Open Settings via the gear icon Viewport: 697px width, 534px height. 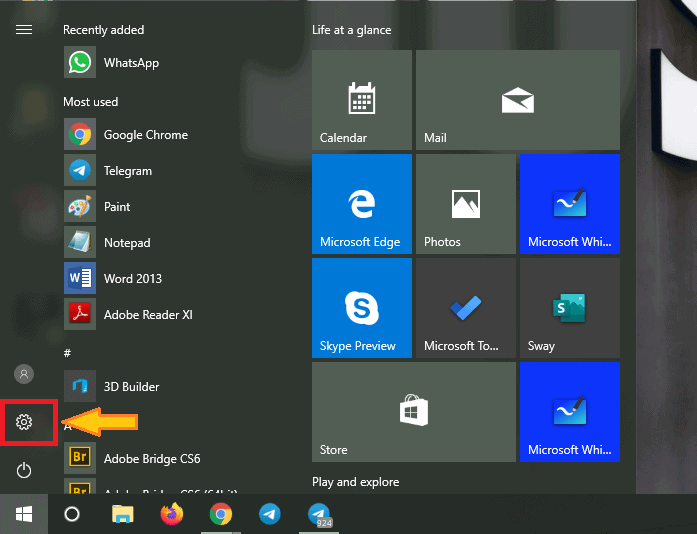click(24, 422)
